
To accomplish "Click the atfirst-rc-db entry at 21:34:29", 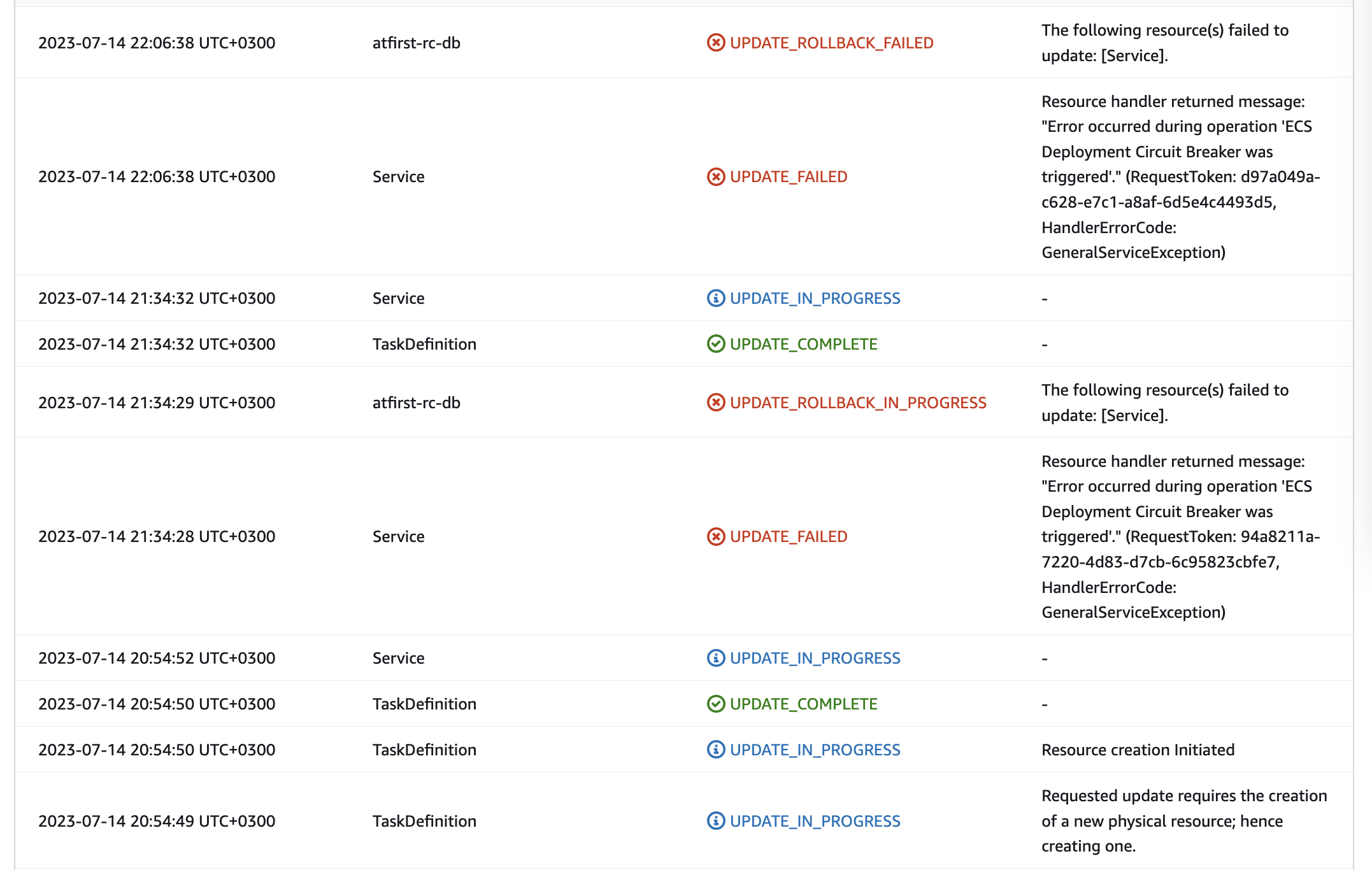I will point(417,403).
